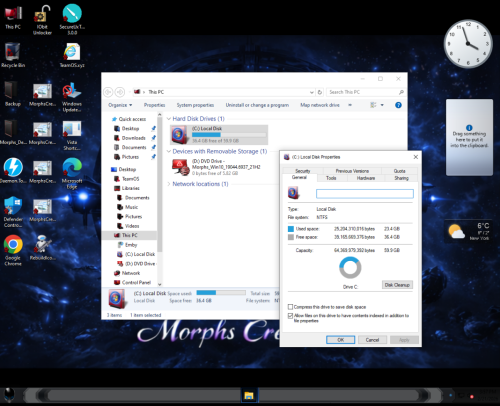
Task: Click OK in Local Disk Properties
Action: click(x=340, y=340)
